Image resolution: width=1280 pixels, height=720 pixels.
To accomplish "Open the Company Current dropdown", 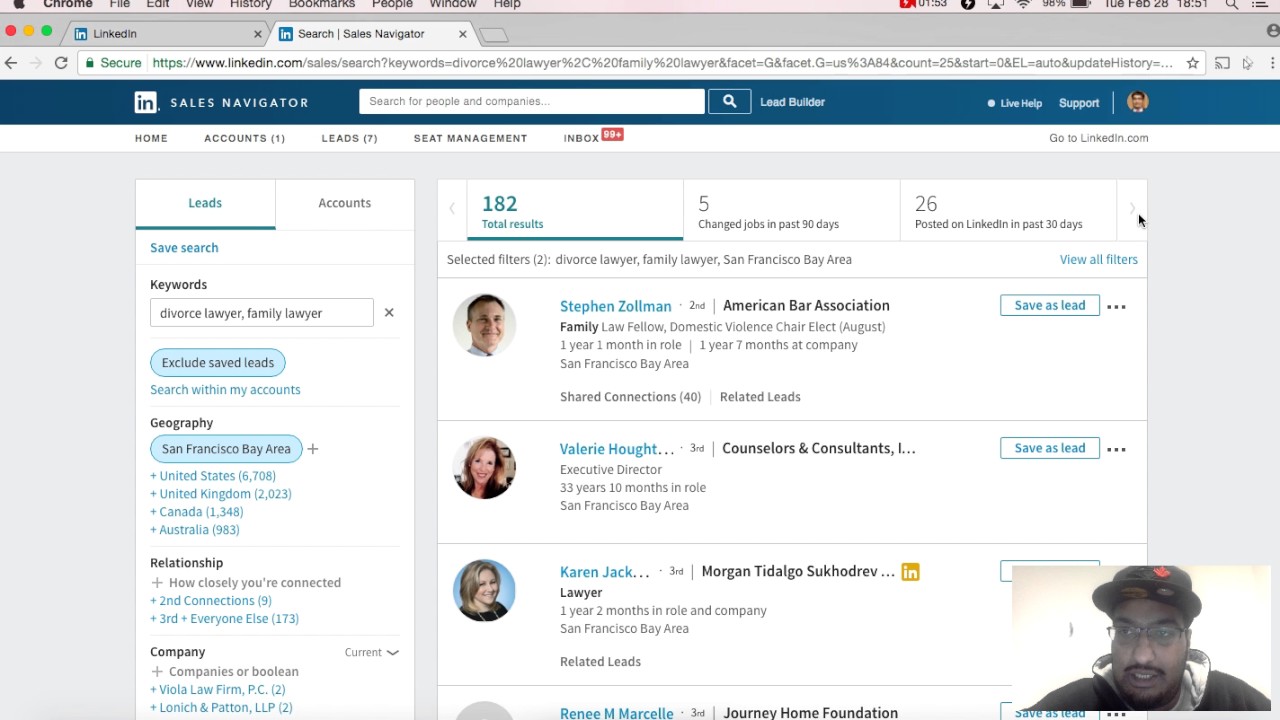I will point(372,652).
